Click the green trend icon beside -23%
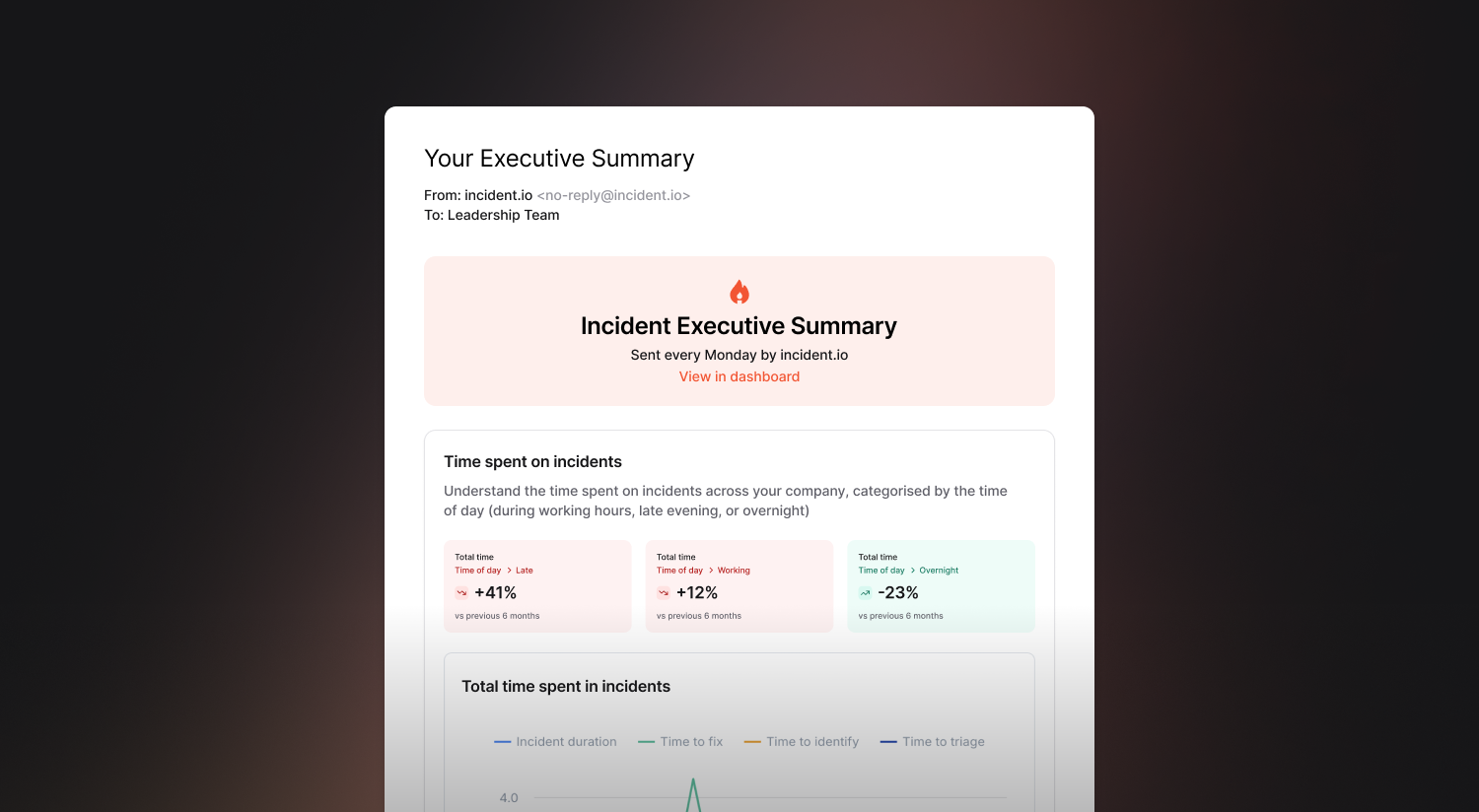The width and height of the screenshot is (1479, 812). (x=865, y=593)
